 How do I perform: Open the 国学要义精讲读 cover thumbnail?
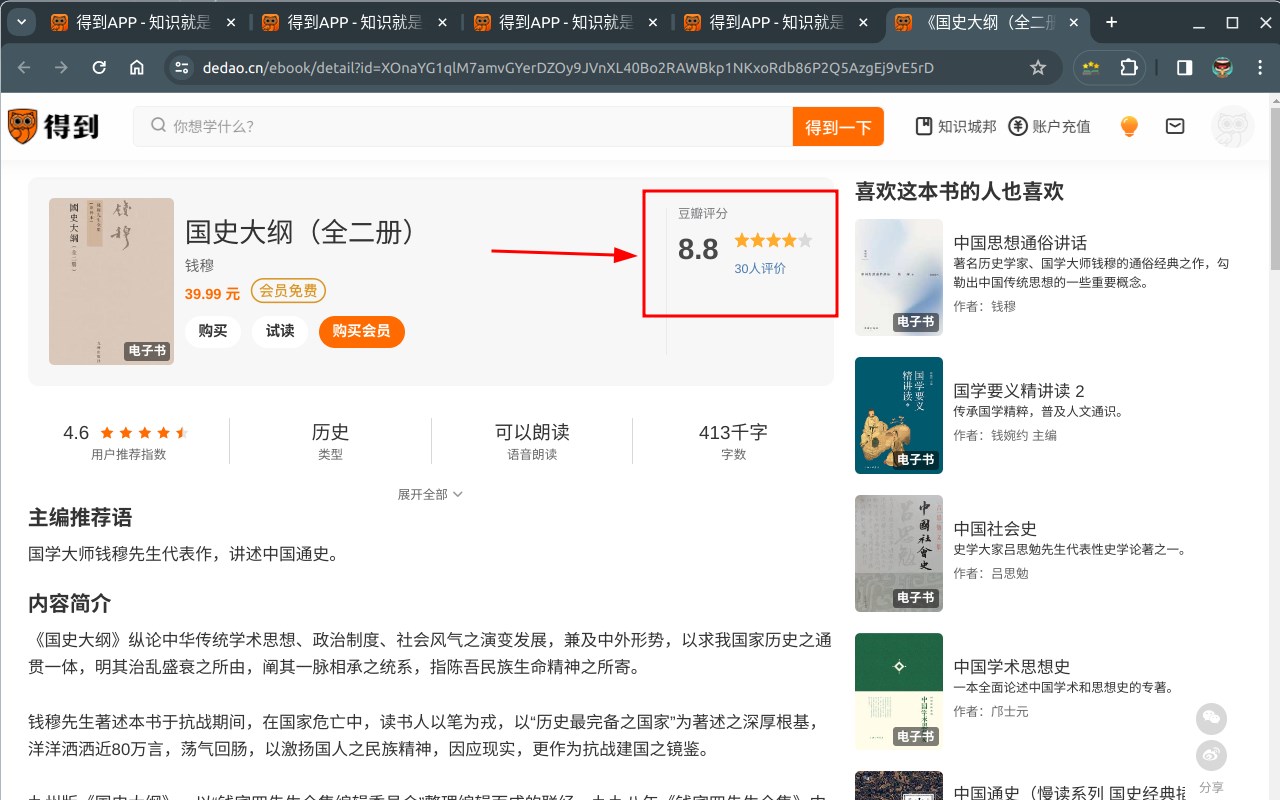point(899,415)
